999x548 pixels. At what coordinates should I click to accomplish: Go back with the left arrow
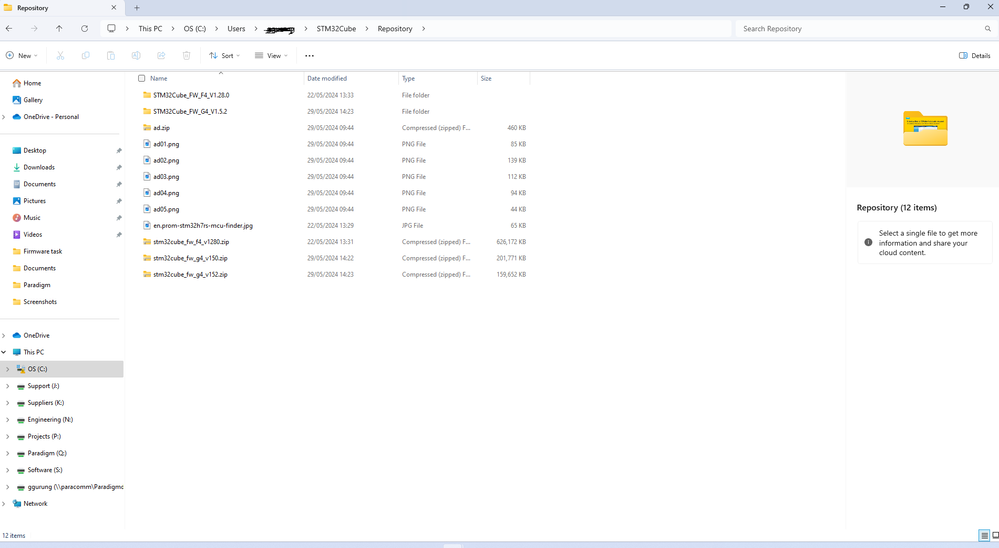[9, 29]
